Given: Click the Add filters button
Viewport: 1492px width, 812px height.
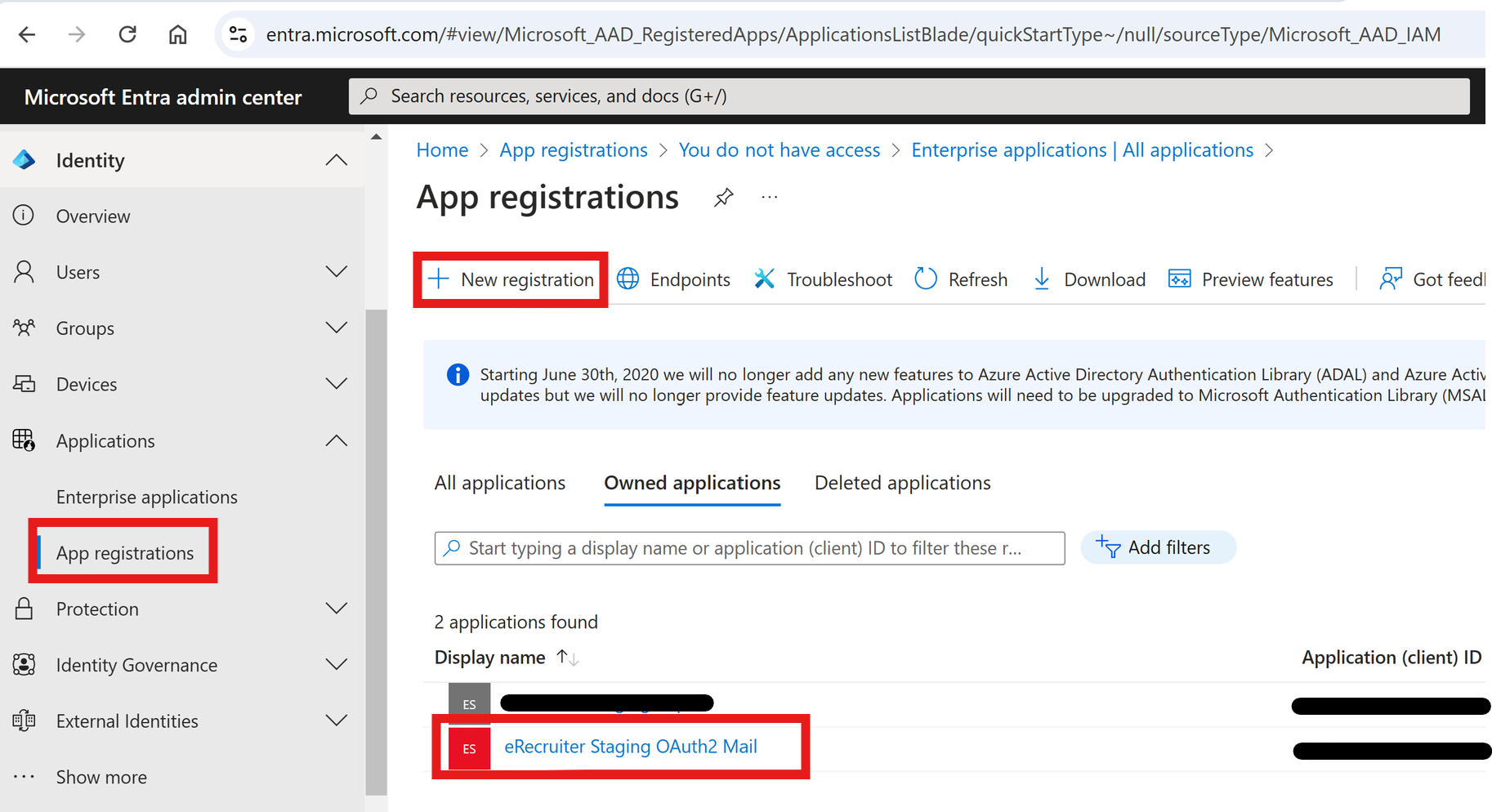Looking at the screenshot, I should coord(1158,547).
